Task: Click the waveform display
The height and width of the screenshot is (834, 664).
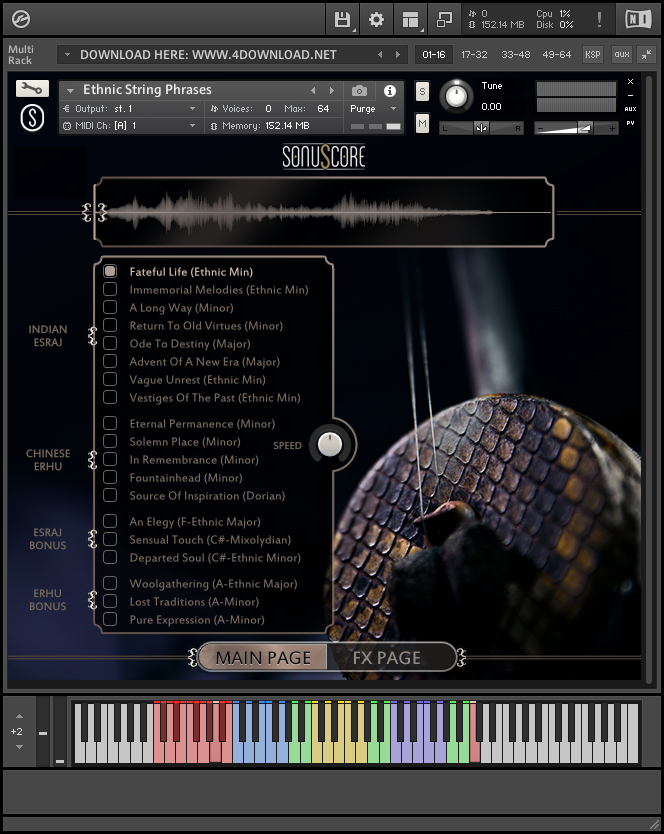Action: [x=323, y=212]
